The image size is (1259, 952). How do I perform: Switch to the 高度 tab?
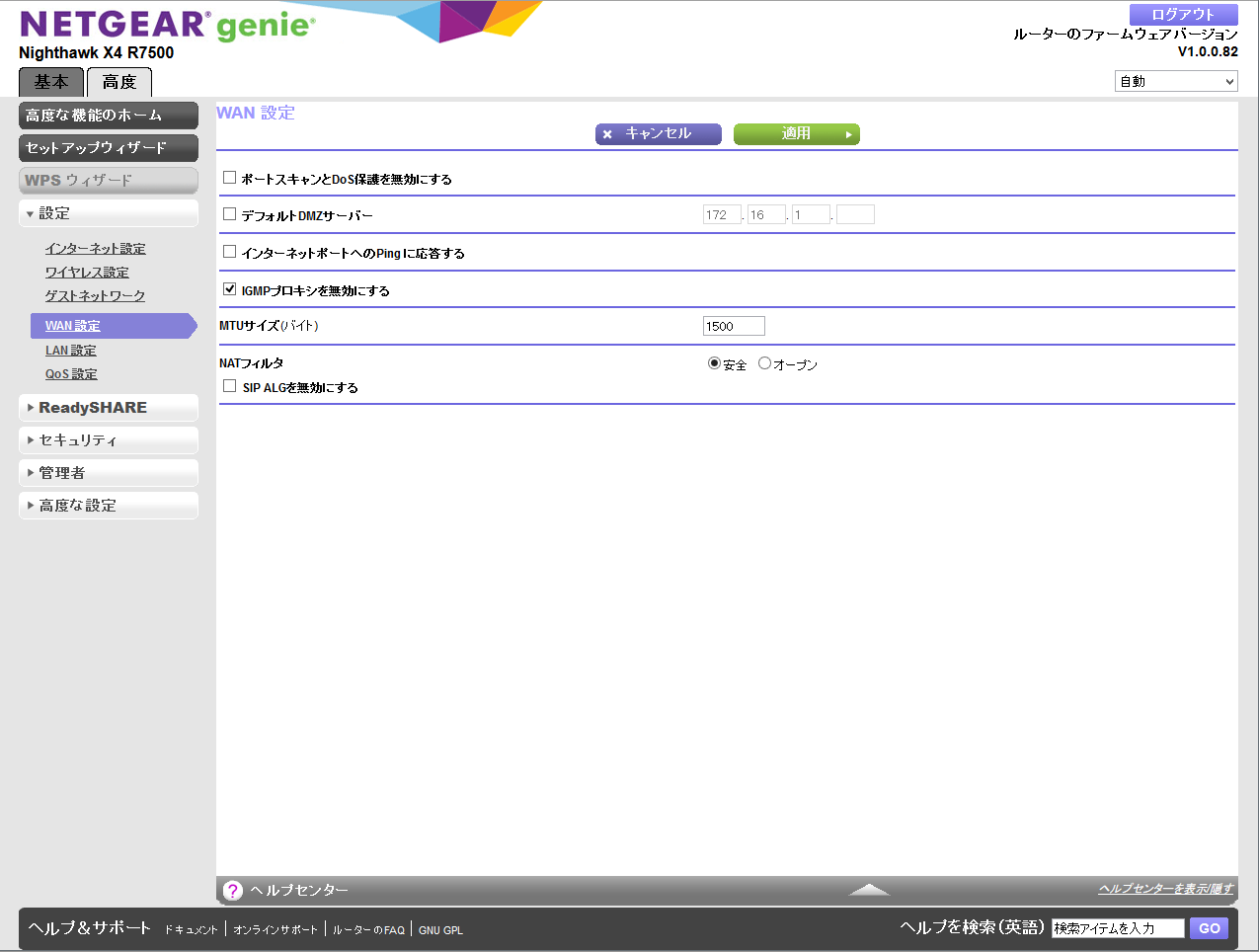[119, 82]
